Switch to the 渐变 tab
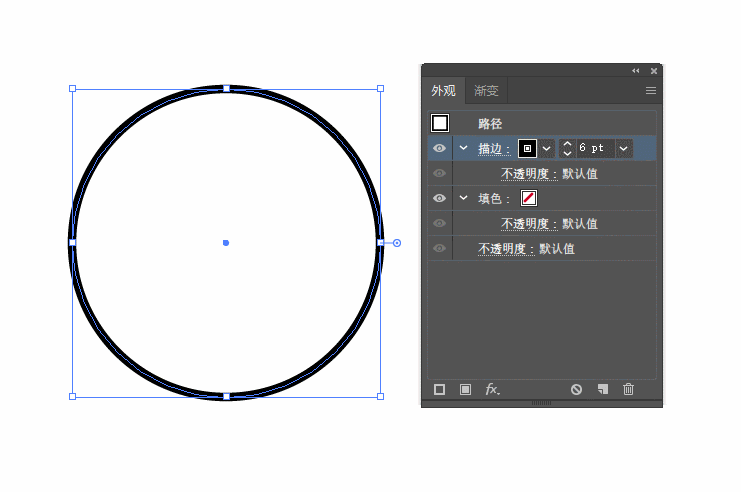741x492 pixels. pos(486,91)
